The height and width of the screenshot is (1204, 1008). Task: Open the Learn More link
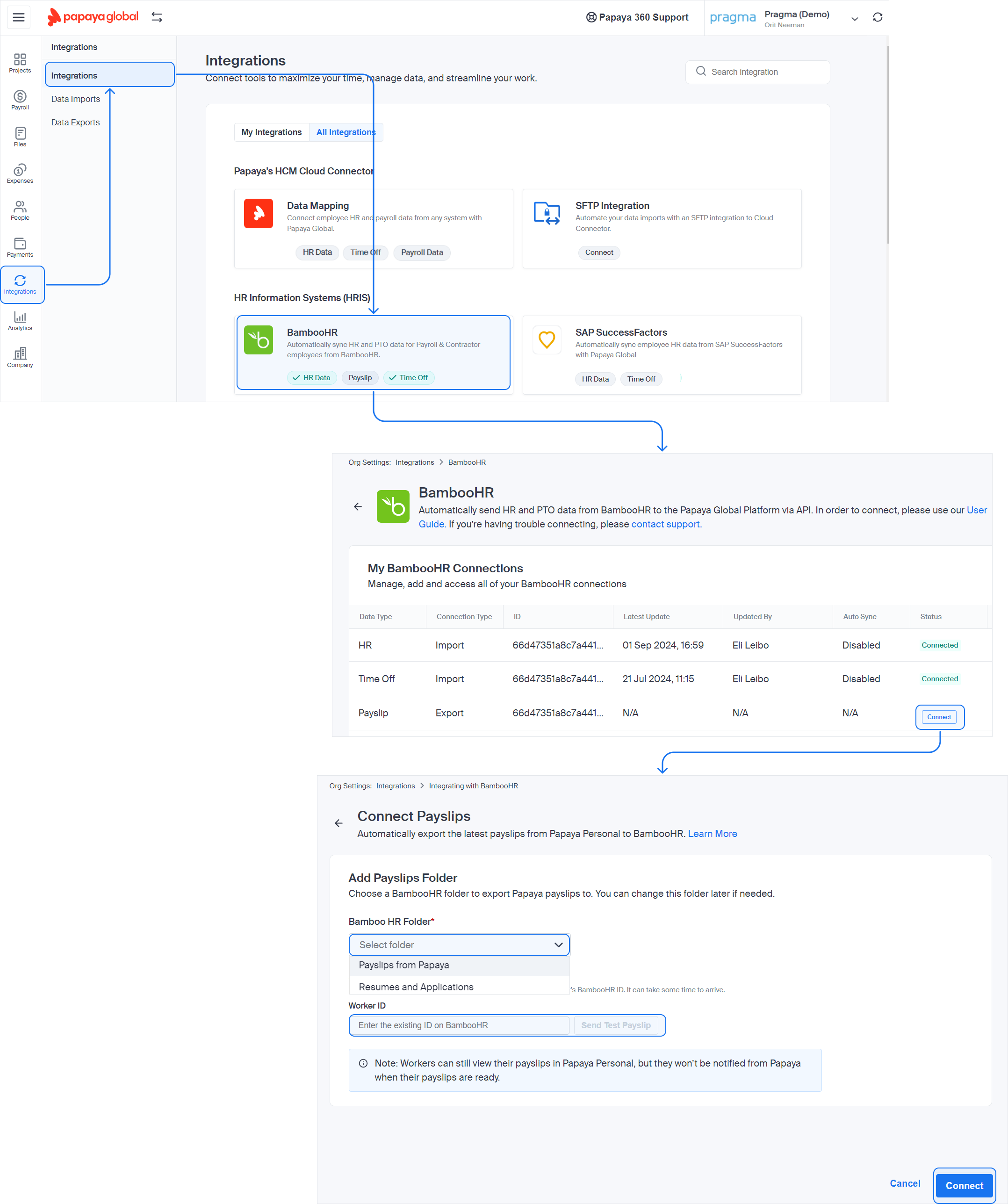[712, 834]
